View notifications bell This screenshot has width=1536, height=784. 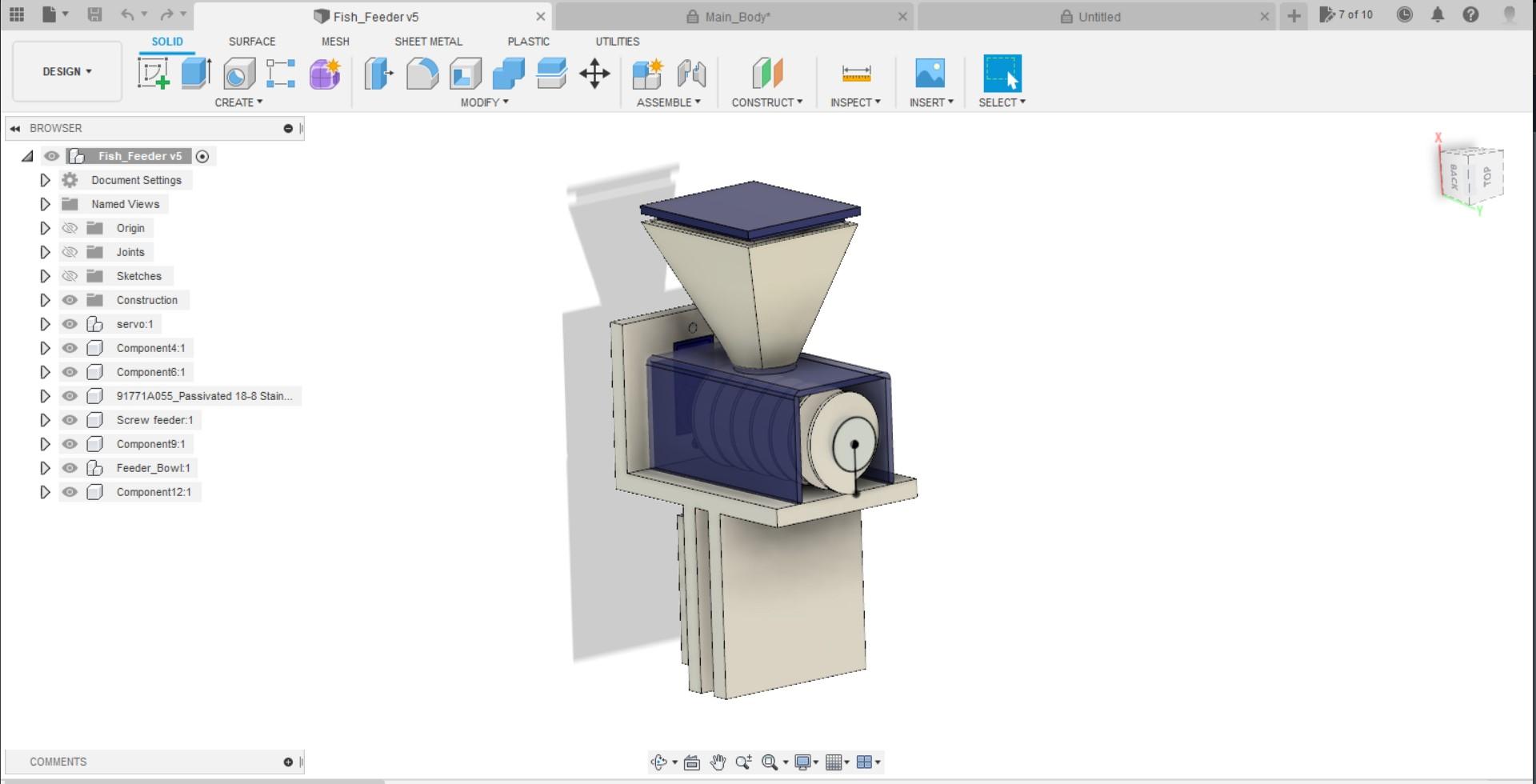coord(1438,14)
